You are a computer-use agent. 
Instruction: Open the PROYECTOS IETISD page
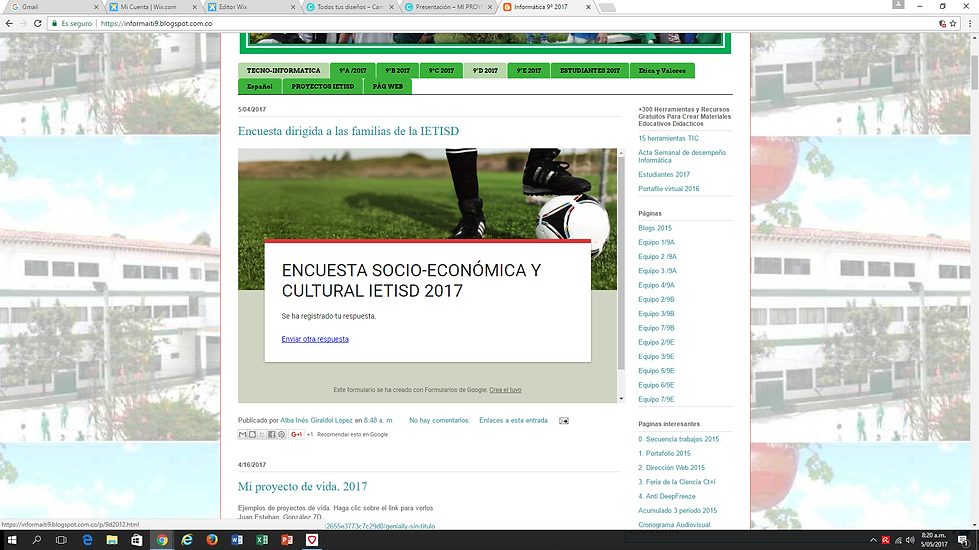(x=323, y=87)
